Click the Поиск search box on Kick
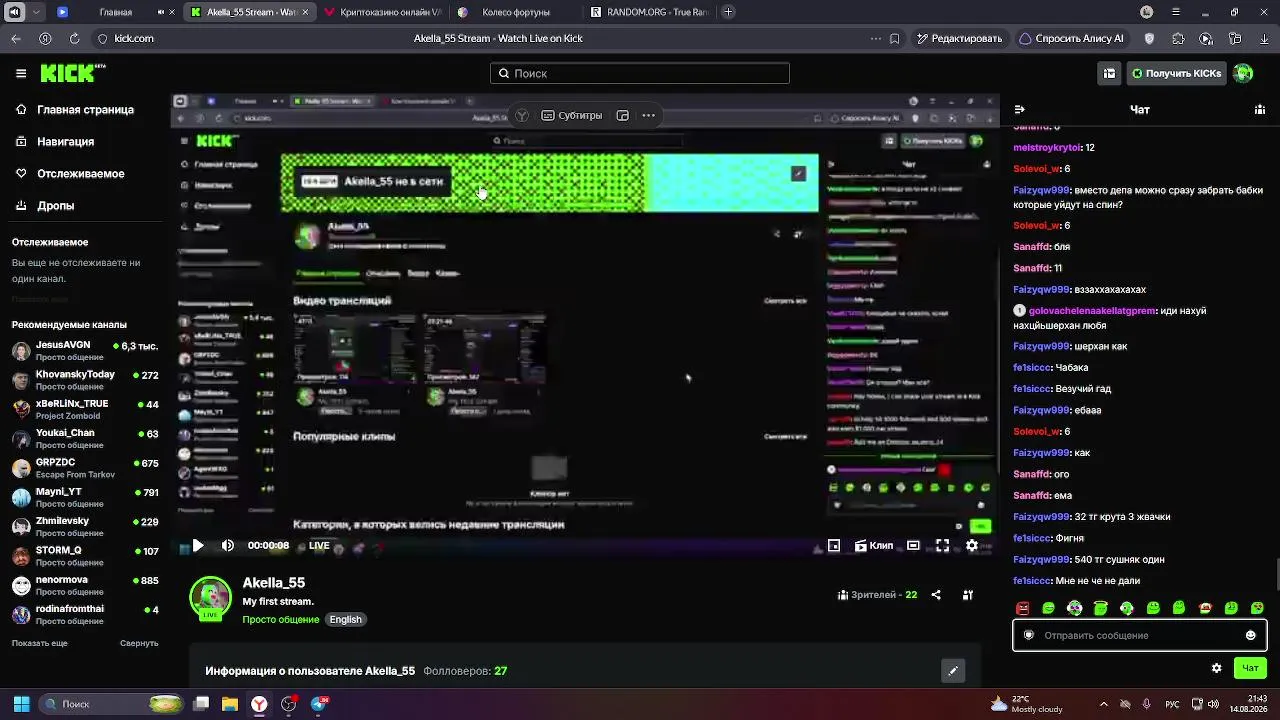Image resolution: width=1280 pixels, height=720 pixels. point(640,73)
